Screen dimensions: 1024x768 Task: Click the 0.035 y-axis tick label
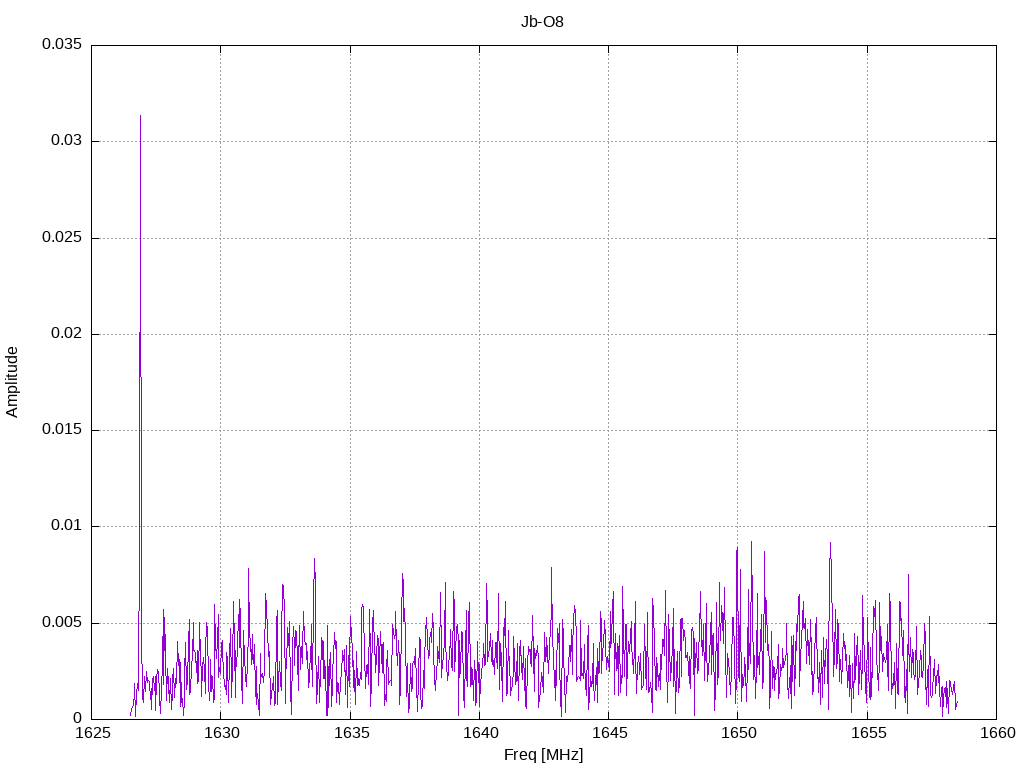[61, 45]
